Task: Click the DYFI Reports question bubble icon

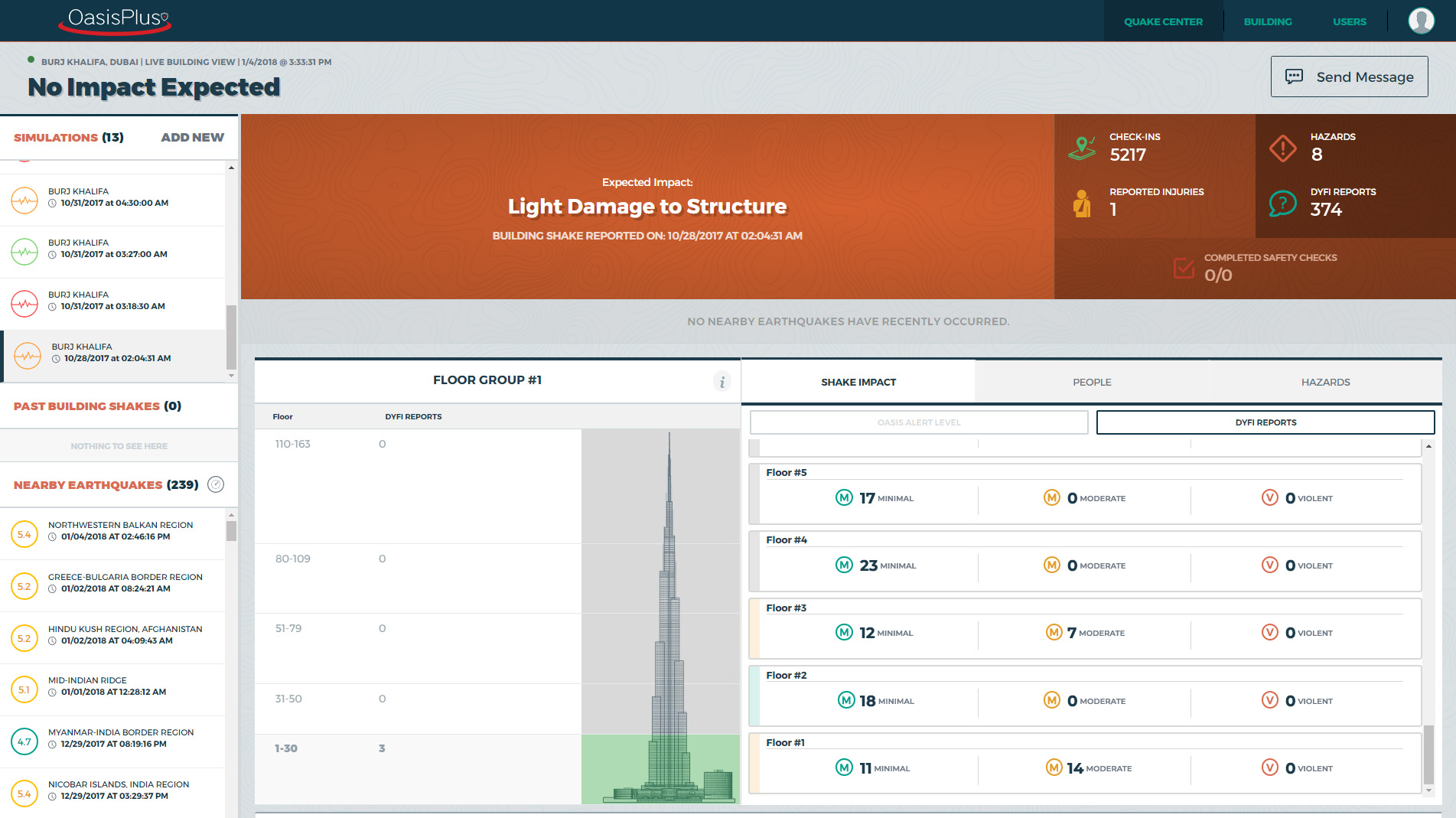Action: click(1282, 204)
